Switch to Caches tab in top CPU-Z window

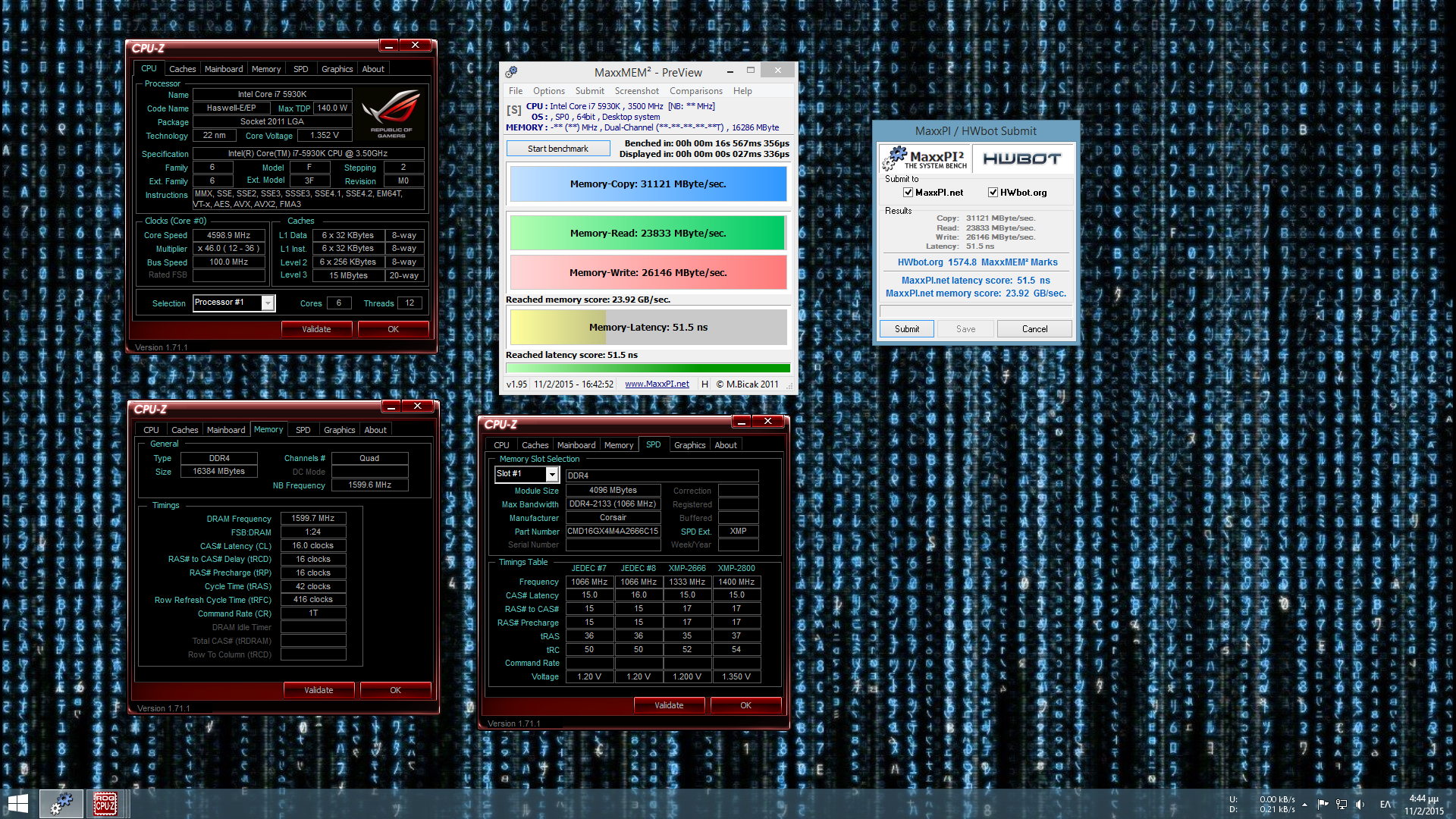(182, 69)
